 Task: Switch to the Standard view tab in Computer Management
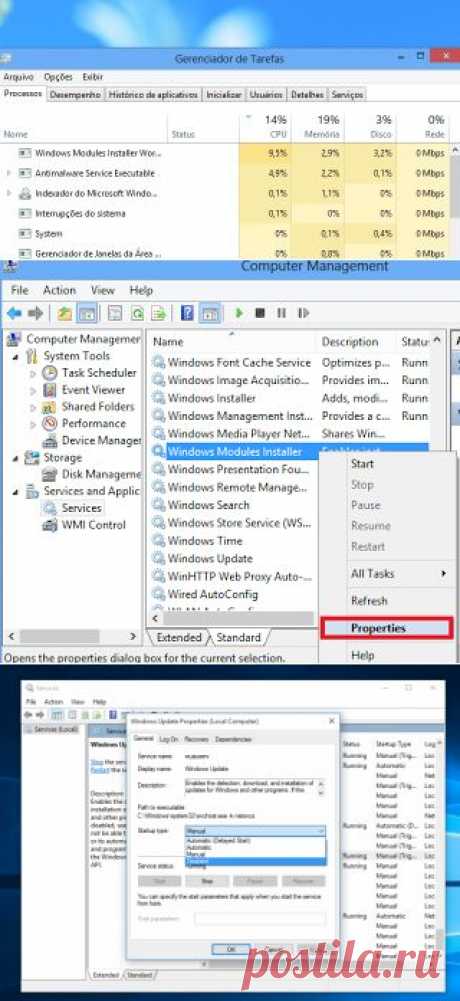point(239,637)
